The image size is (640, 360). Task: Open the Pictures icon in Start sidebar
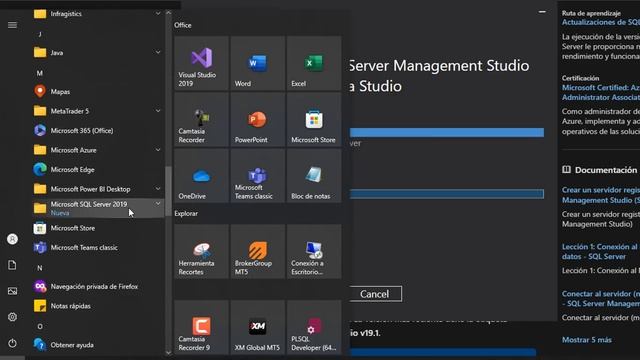pyautogui.click(x=12, y=291)
